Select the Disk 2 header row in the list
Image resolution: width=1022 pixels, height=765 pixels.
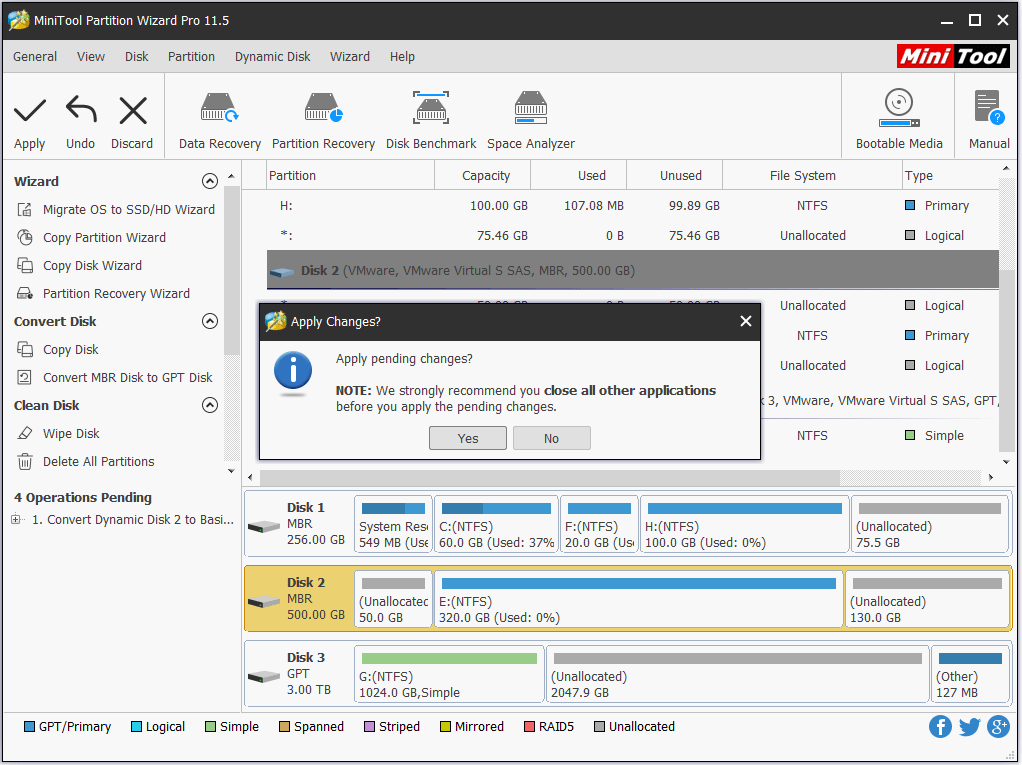click(x=633, y=270)
